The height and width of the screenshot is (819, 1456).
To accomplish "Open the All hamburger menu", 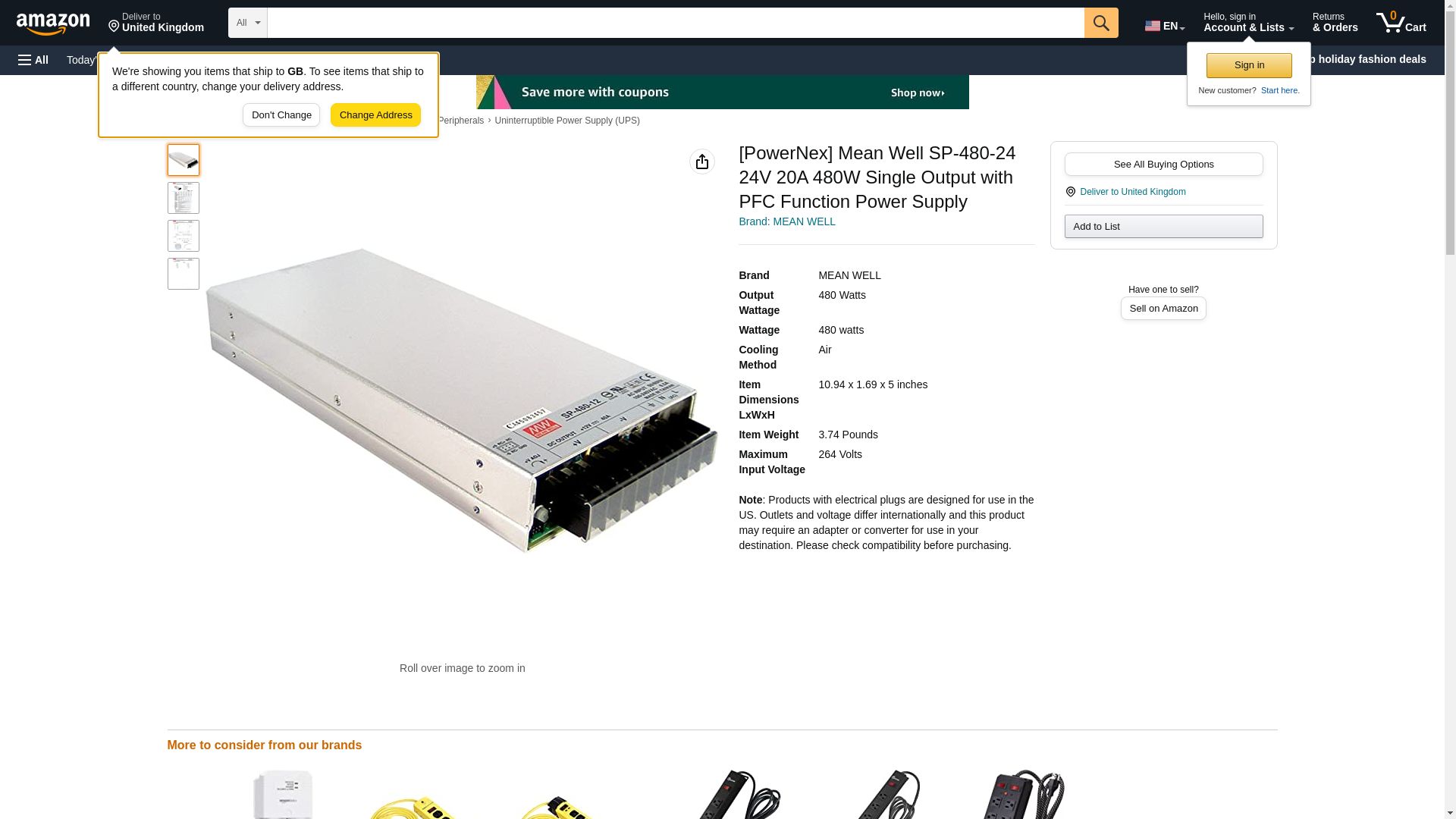I will 33,60.
